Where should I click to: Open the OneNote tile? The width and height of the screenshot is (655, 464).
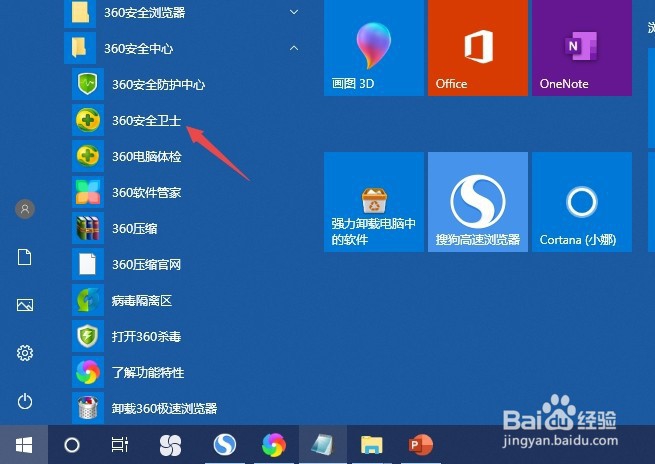click(x=582, y=48)
